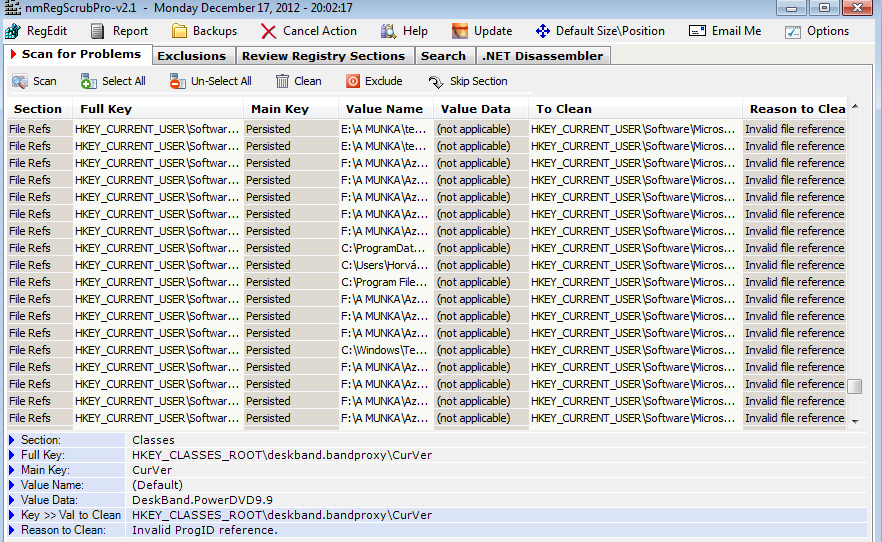Click the DeskBand.PowerDVD9.9 value data
The image size is (882, 542).
click(x=202, y=500)
